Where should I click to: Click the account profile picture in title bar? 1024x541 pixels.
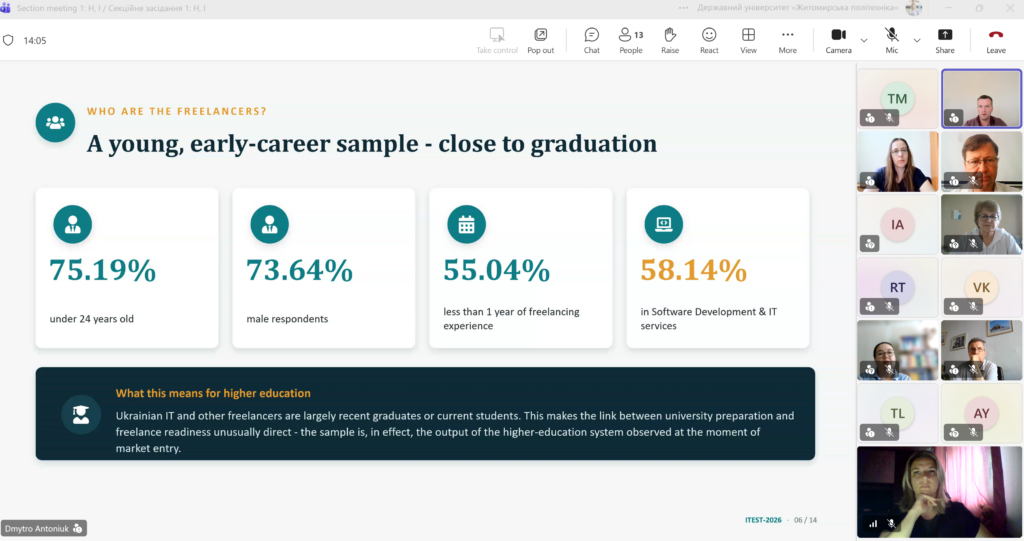pyautogui.click(x=914, y=8)
